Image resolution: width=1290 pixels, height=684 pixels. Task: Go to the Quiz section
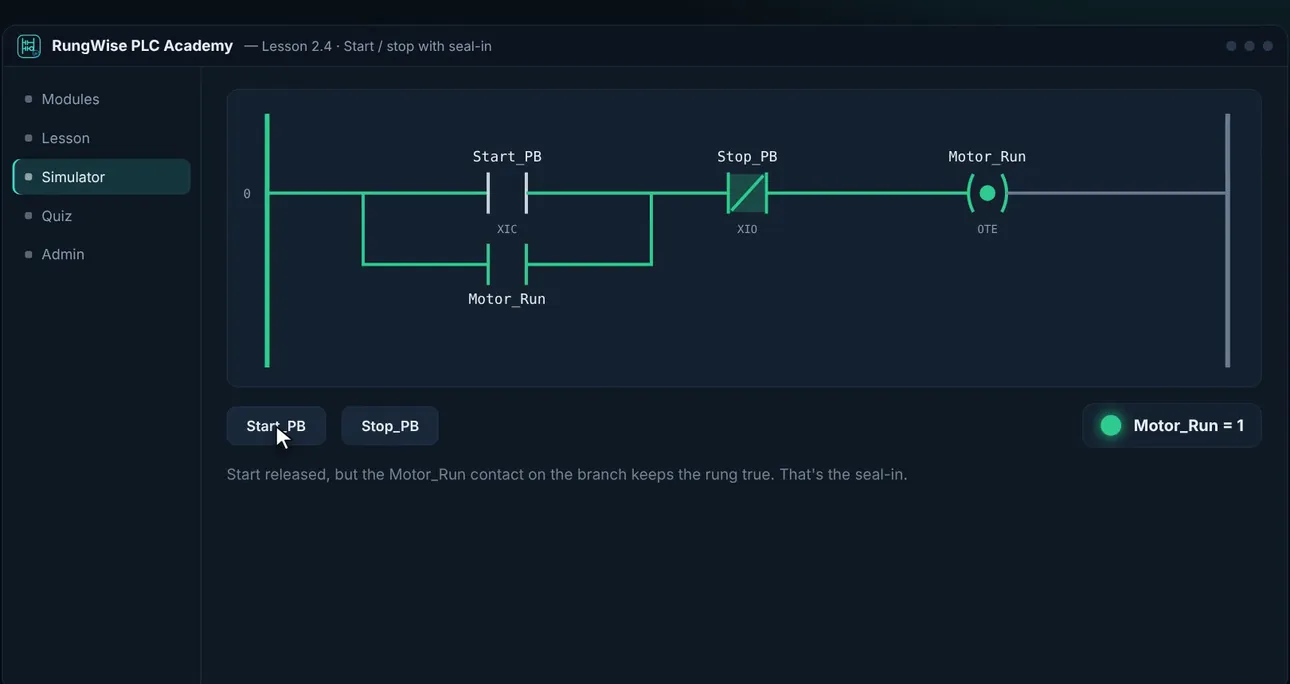click(101, 216)
